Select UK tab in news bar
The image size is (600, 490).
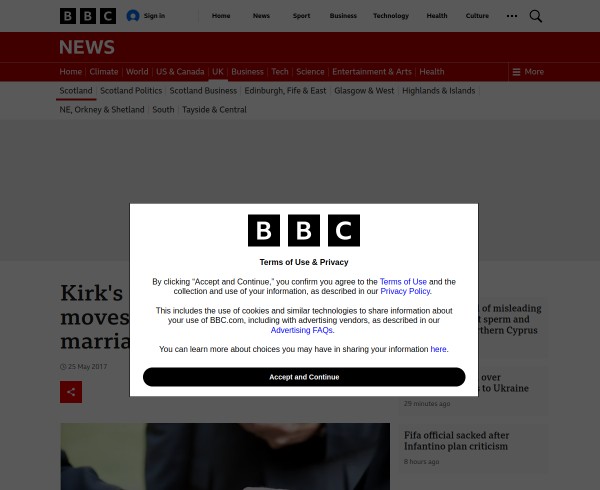tap(218, 72)
